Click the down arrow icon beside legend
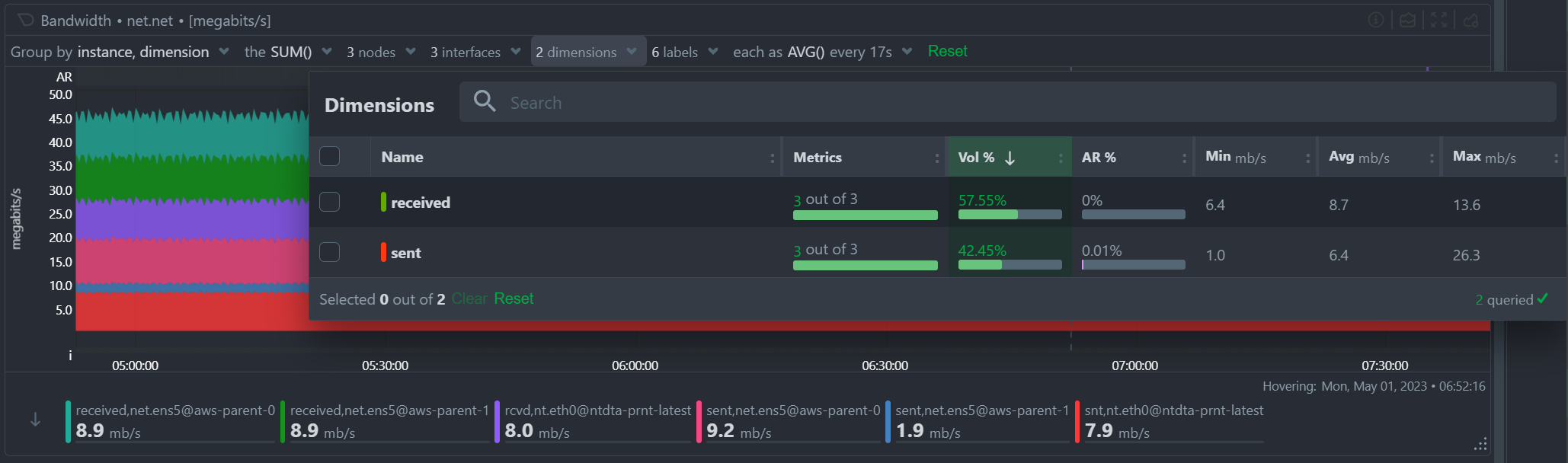The width and height of the screenshot is (1568, 463). [35, 420]
